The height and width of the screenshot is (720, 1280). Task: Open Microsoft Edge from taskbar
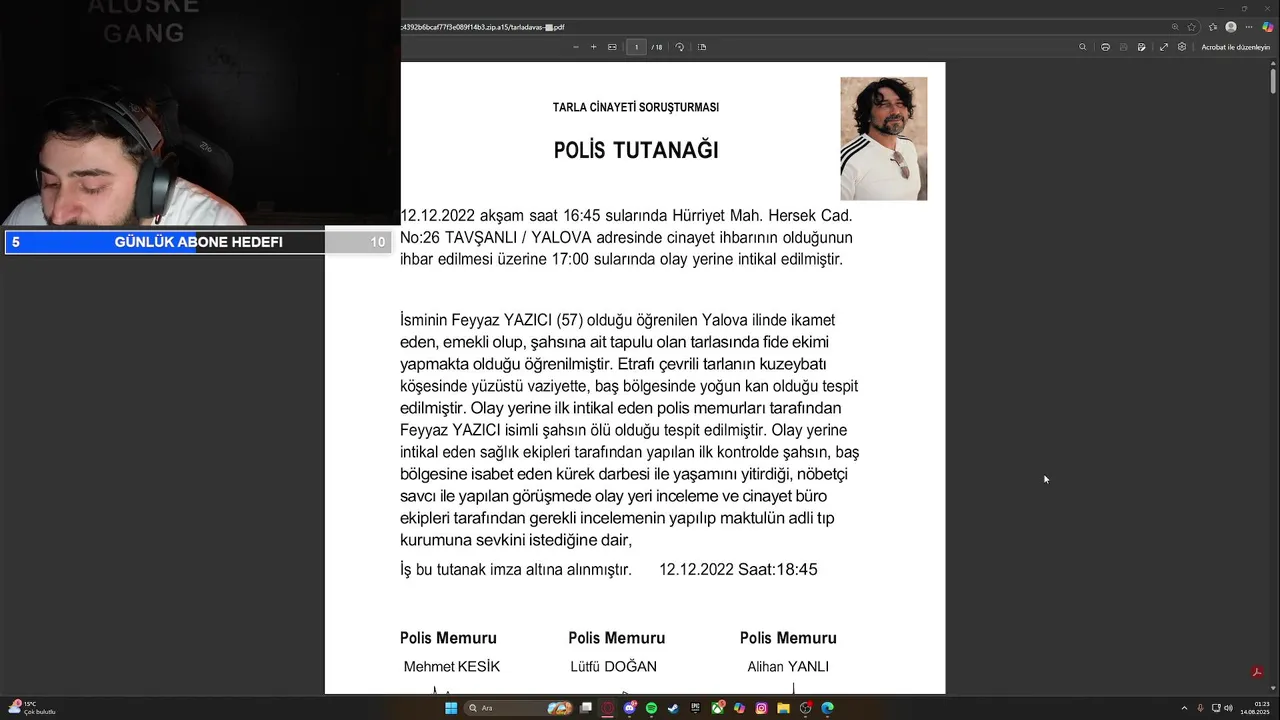click(x=827, y=708)
